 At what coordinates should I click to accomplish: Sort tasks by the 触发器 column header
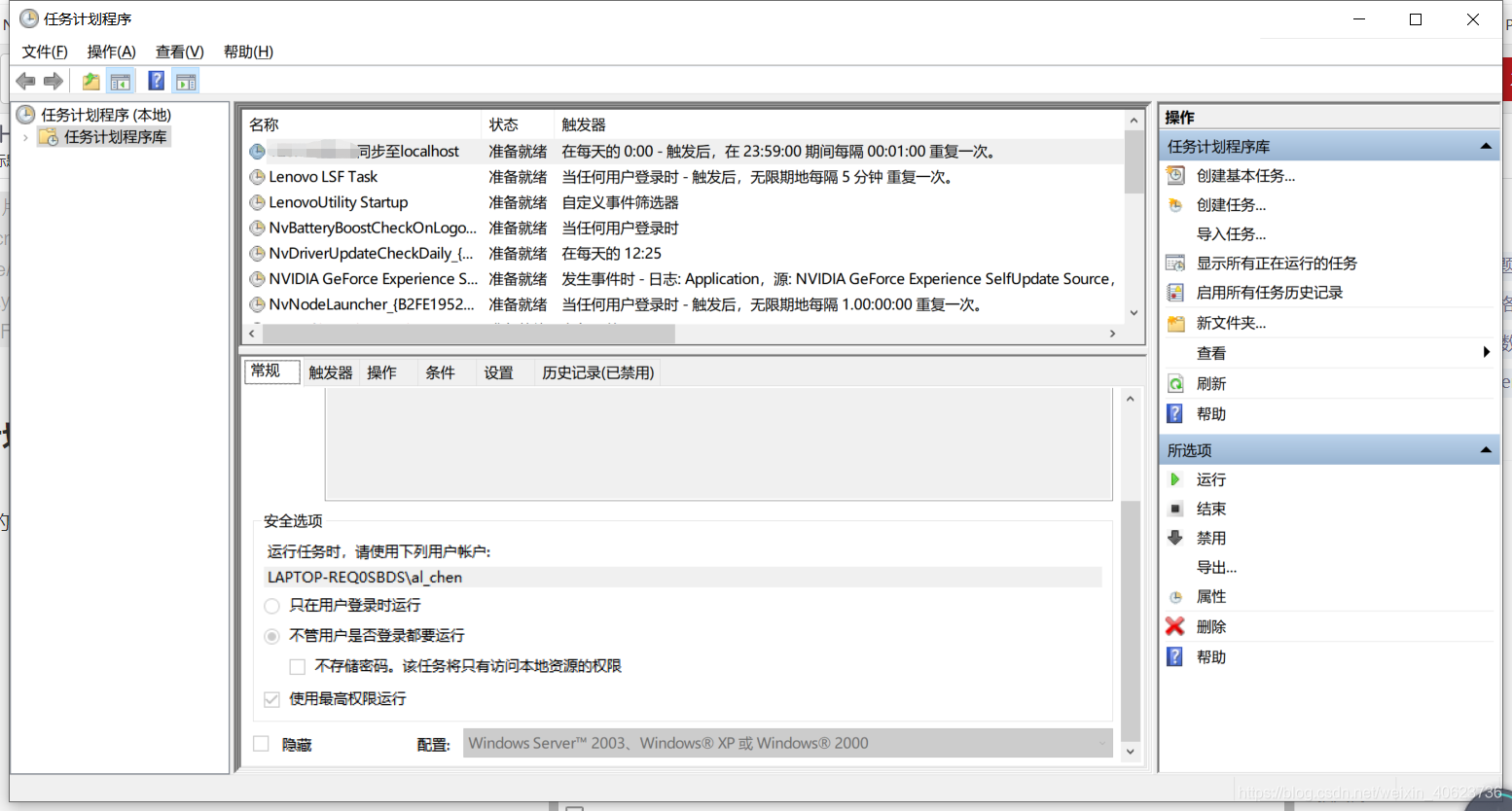tap(837, 124)
